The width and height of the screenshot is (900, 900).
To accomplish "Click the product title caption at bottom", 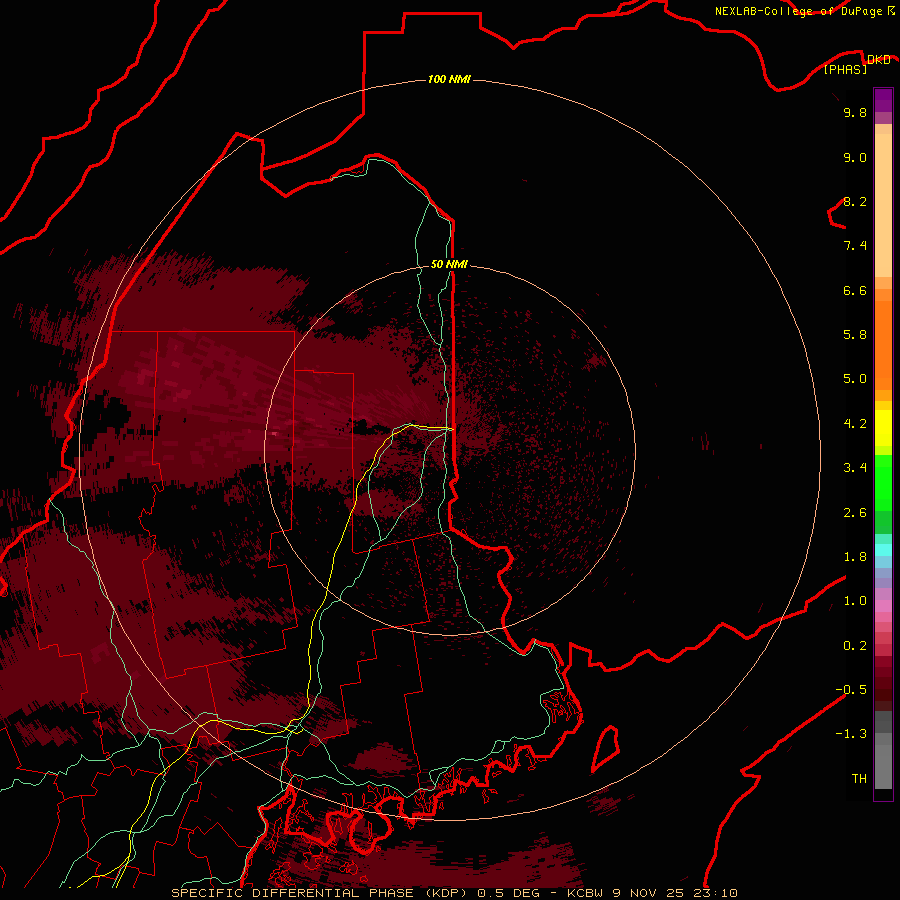I will 454,893.
